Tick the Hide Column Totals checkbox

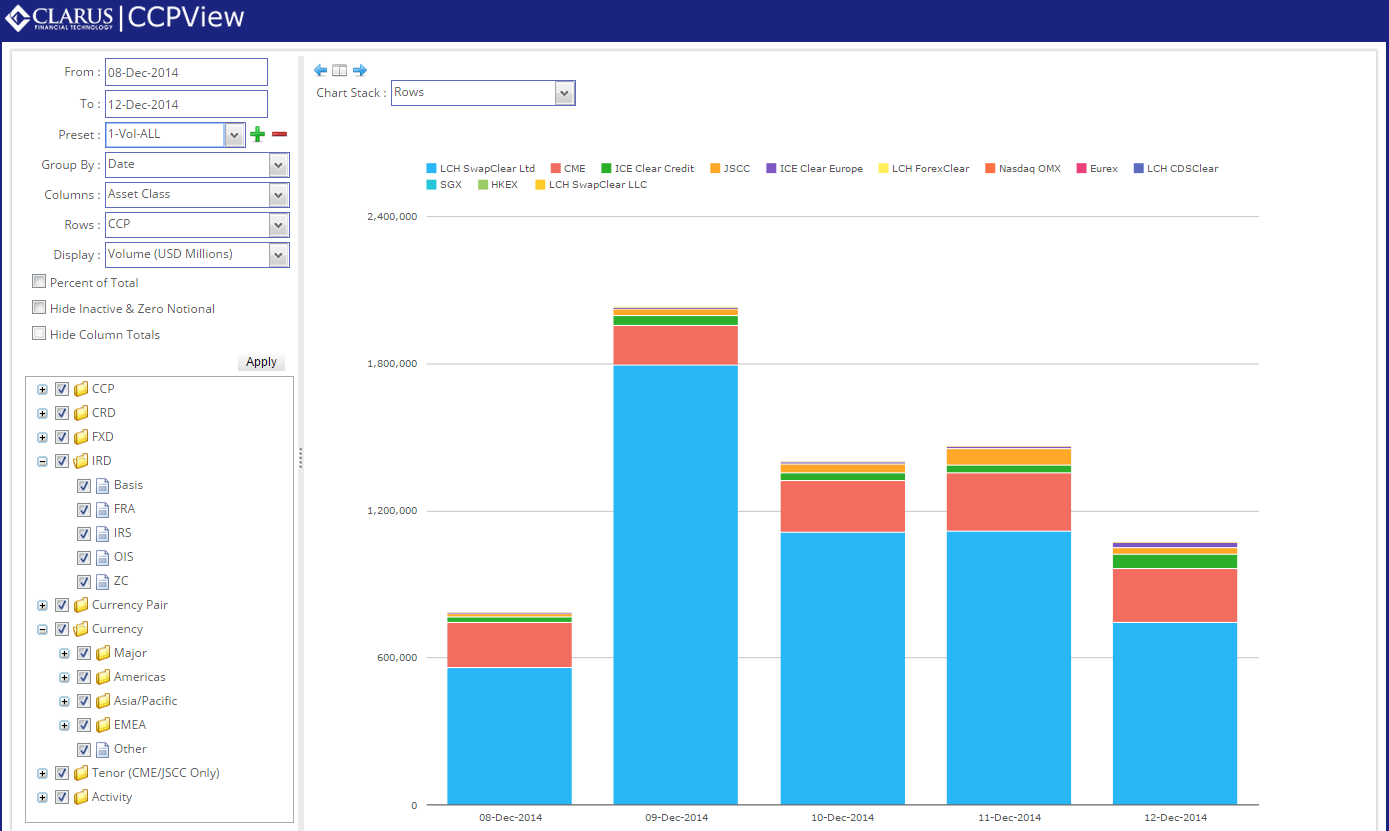[39, 334]
